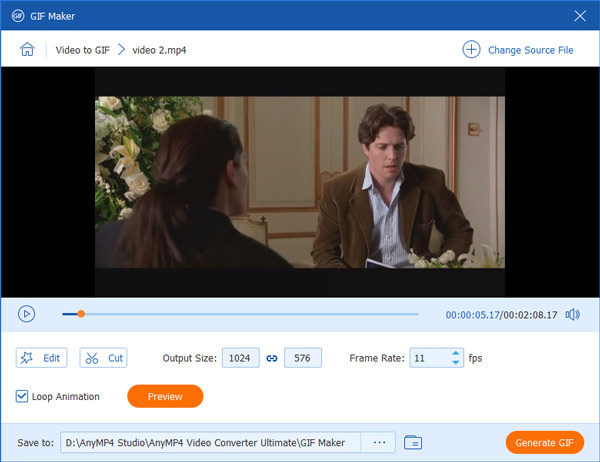Click the video preview frame

(300, 182)
